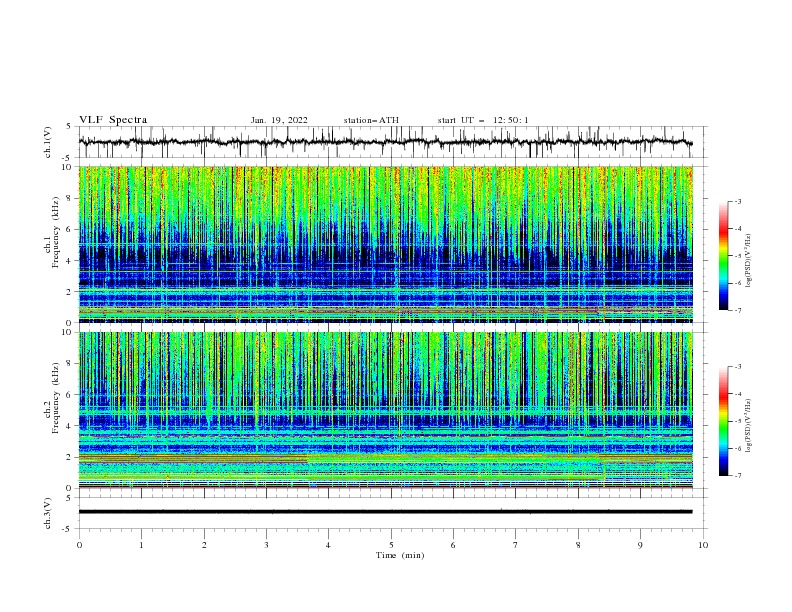Click the ch.1 PSD color bar

(724, 256)
